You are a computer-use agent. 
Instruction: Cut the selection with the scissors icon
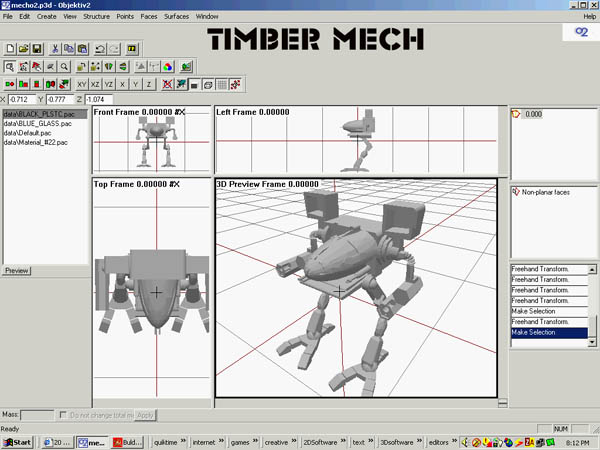[x=55, y=49]
